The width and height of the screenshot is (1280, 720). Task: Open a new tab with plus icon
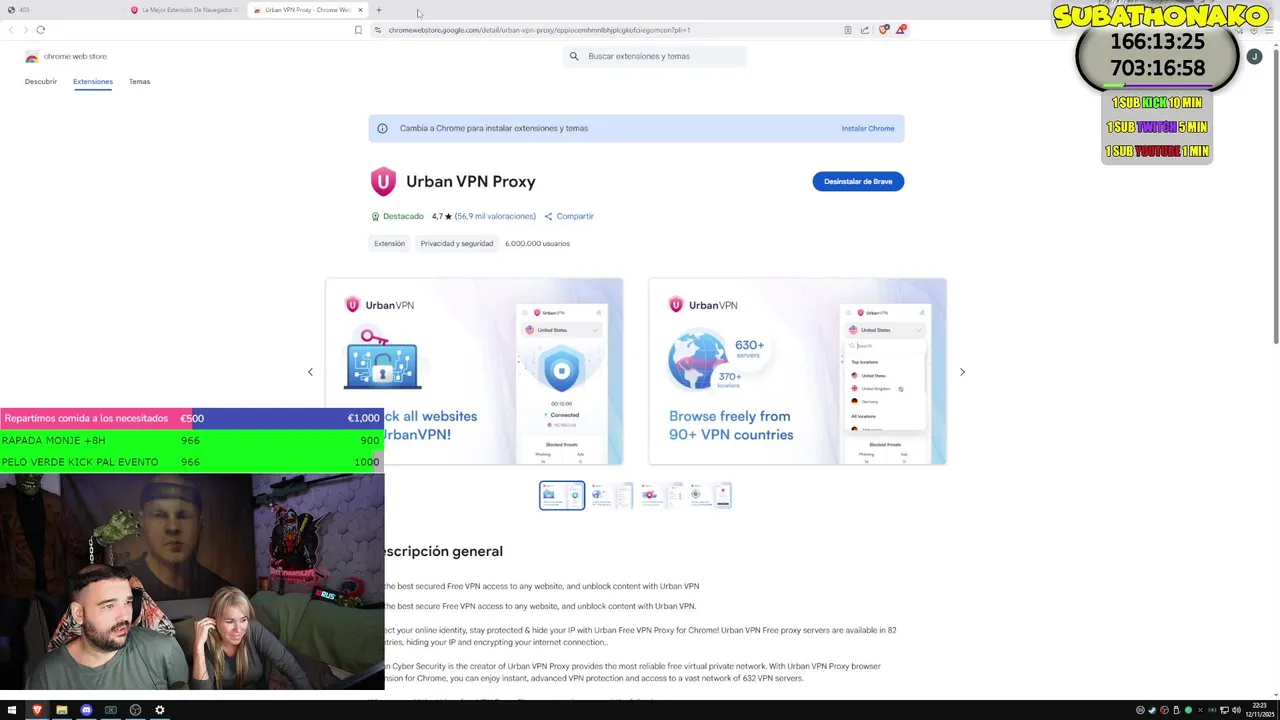tap(378, 10)
